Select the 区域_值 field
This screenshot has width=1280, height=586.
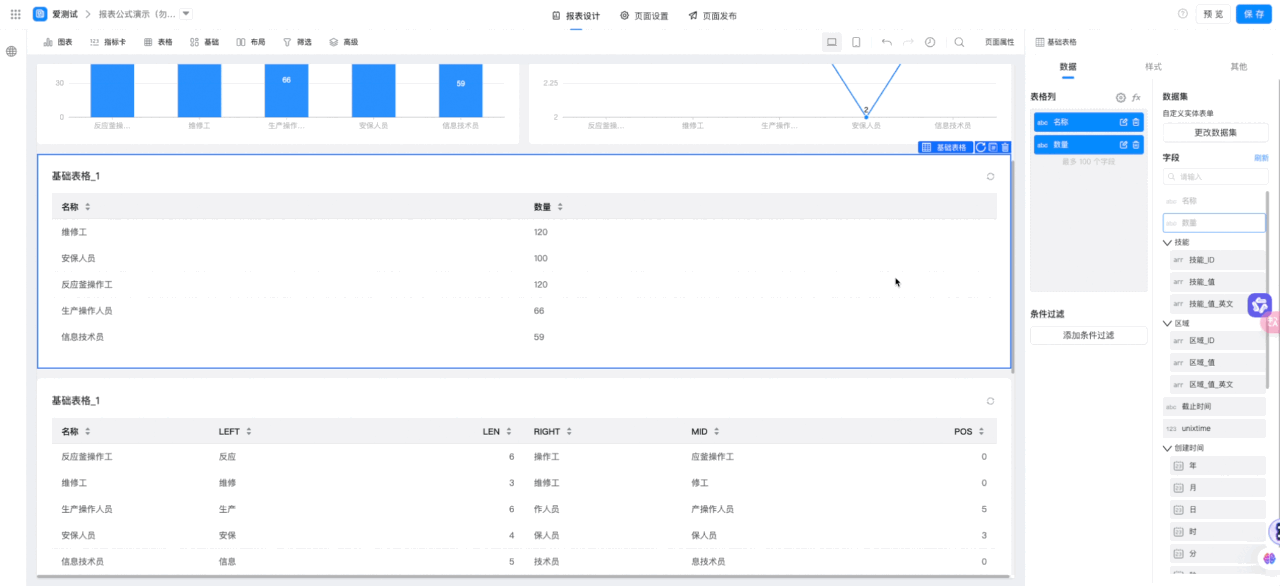pos(1217,362)
